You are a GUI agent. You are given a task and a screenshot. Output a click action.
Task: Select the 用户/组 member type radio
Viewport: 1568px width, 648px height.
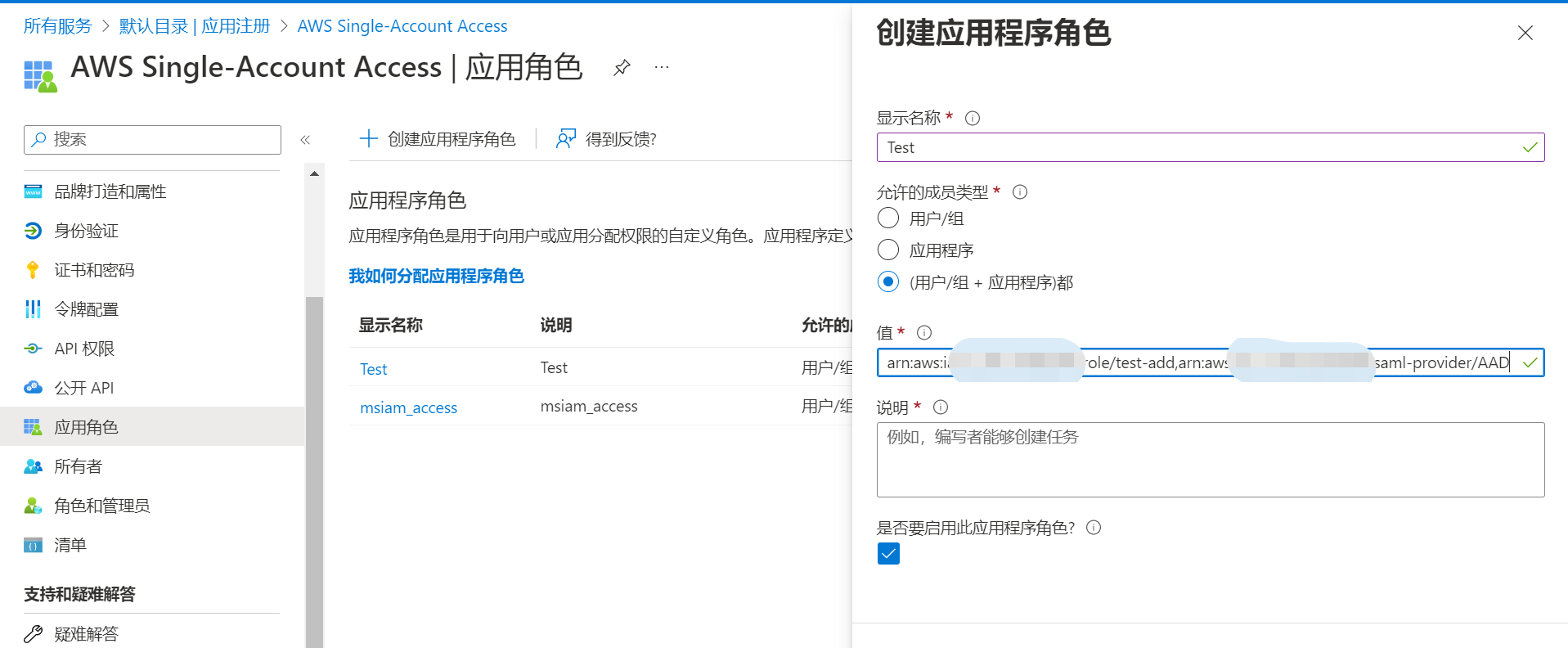coord(888,218)
